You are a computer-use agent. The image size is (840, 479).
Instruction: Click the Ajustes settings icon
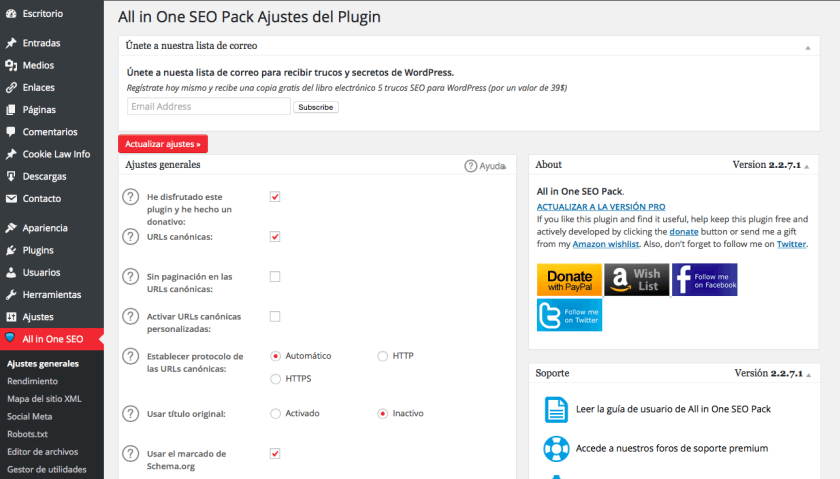point(11,317)
